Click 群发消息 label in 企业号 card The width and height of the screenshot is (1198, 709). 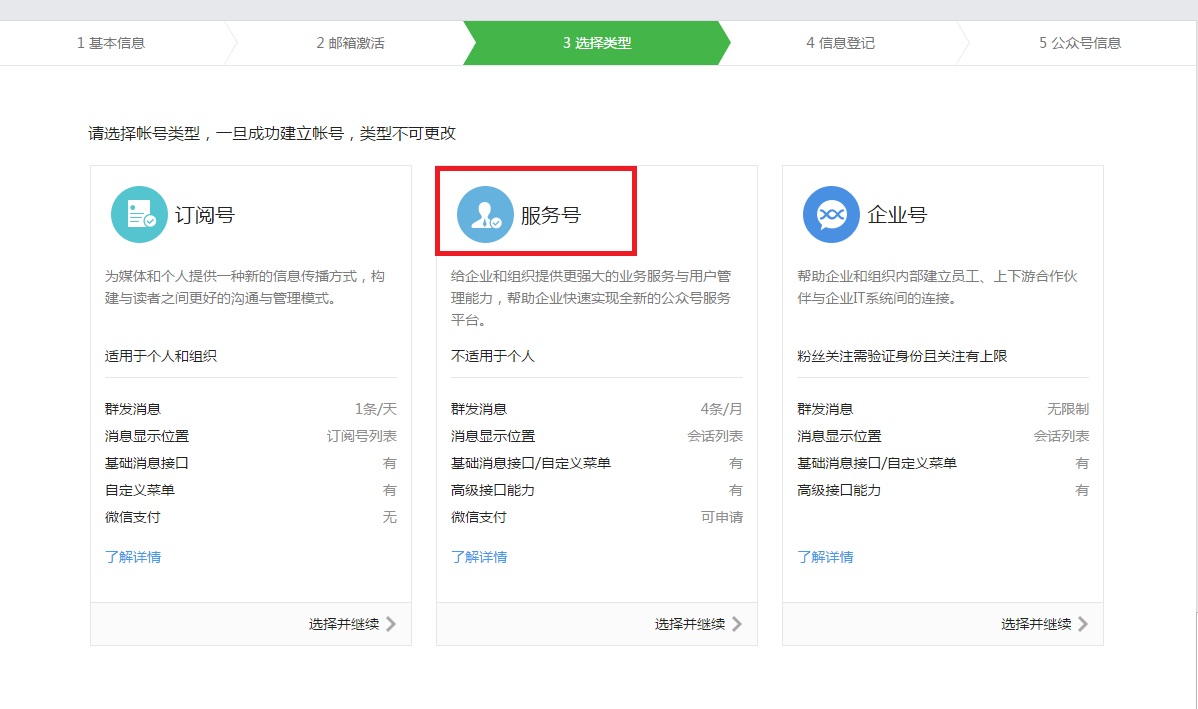click(x=825, y=409)
